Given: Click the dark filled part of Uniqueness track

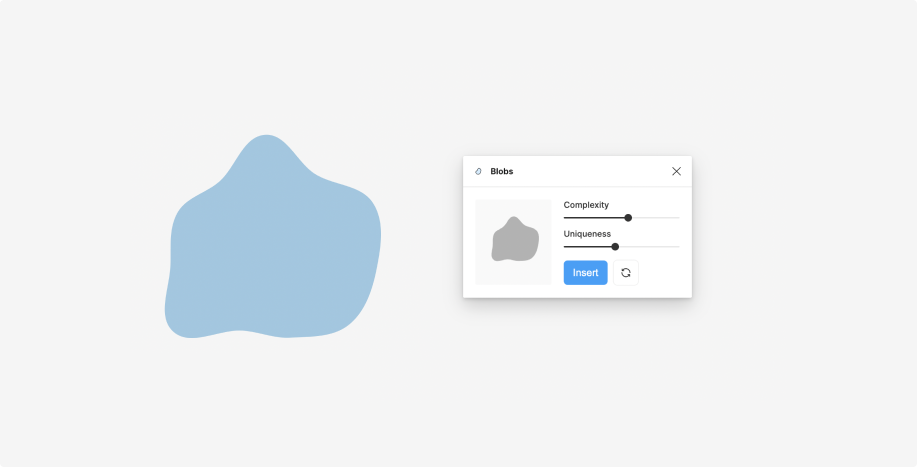Looking at the screenshot, I should click(x=587, y=247).
